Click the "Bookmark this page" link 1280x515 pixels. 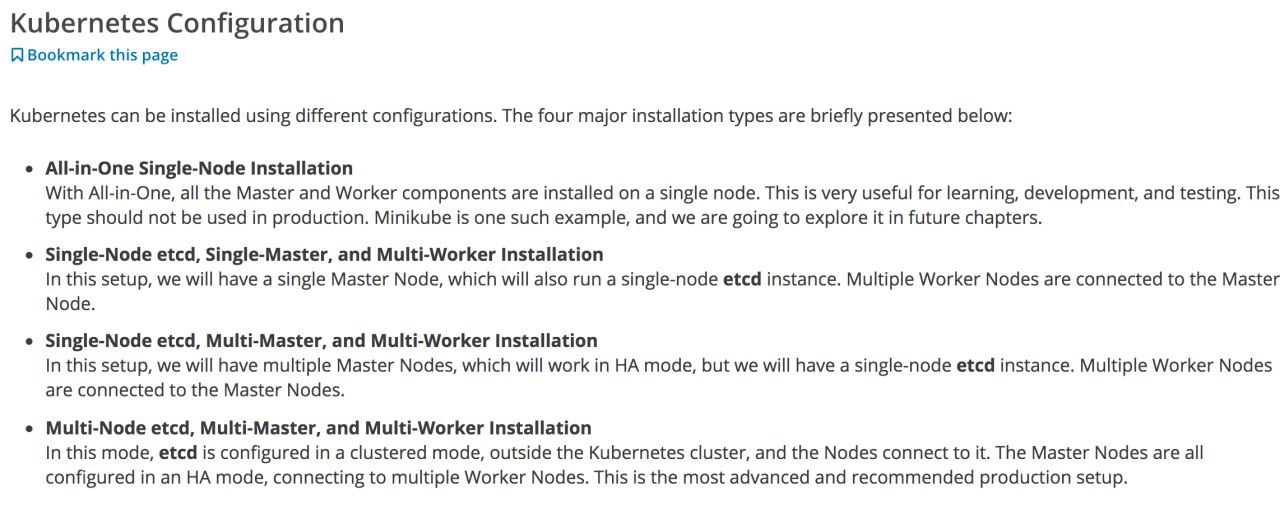(x=102, y=55)
